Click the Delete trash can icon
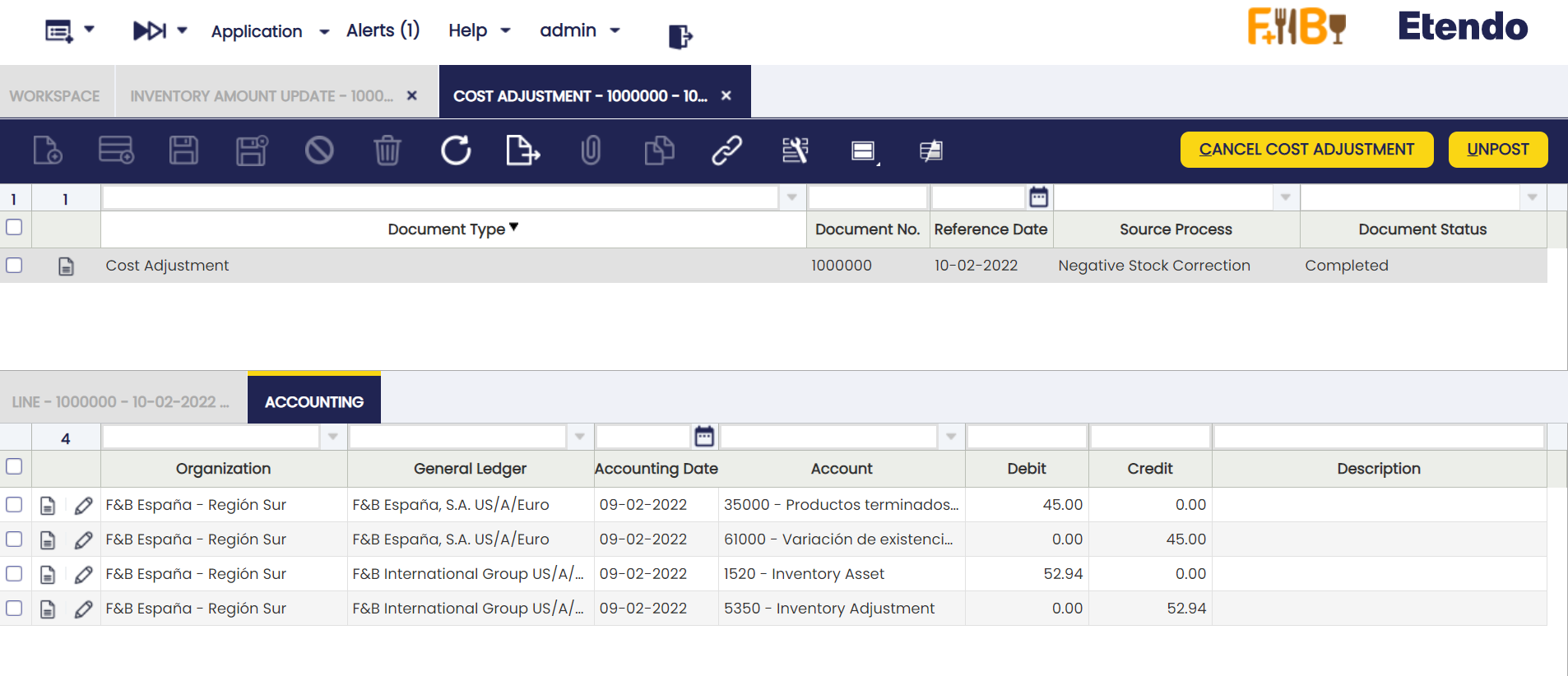 pos(387,150)
